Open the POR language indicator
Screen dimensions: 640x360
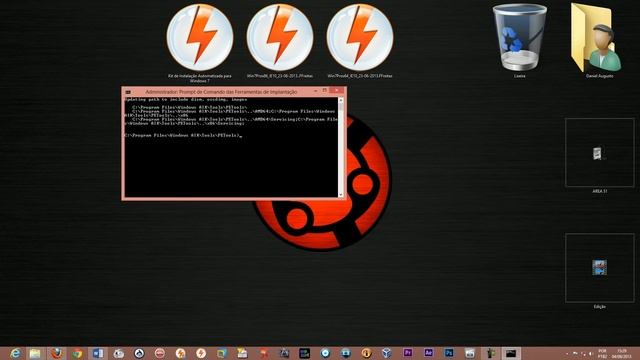click(602, 353)
